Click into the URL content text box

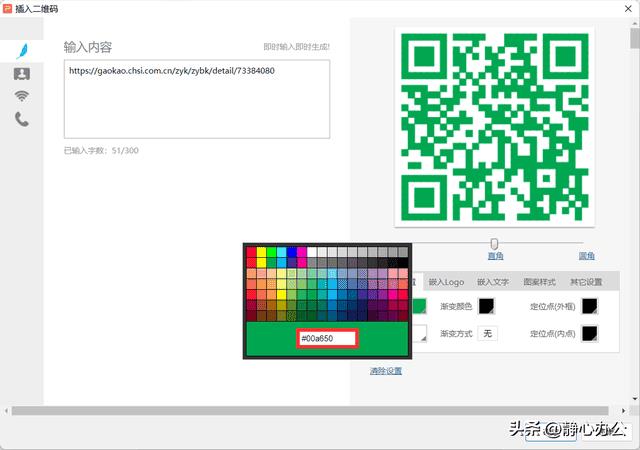click(197, 99)
